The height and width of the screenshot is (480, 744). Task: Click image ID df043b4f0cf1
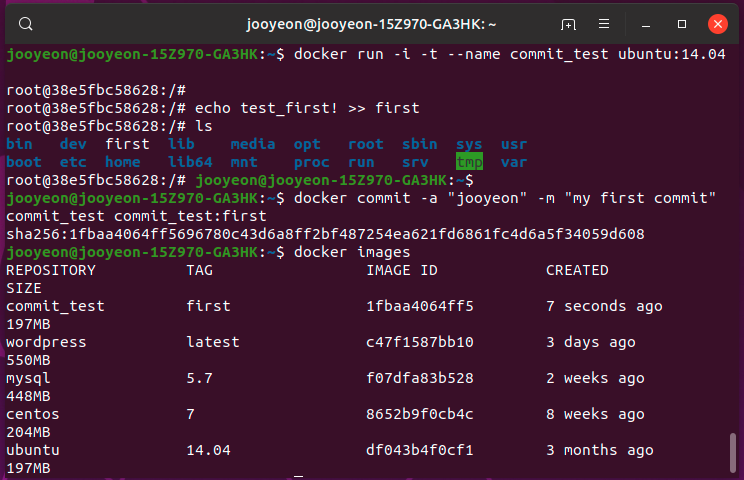coord(419,450)
